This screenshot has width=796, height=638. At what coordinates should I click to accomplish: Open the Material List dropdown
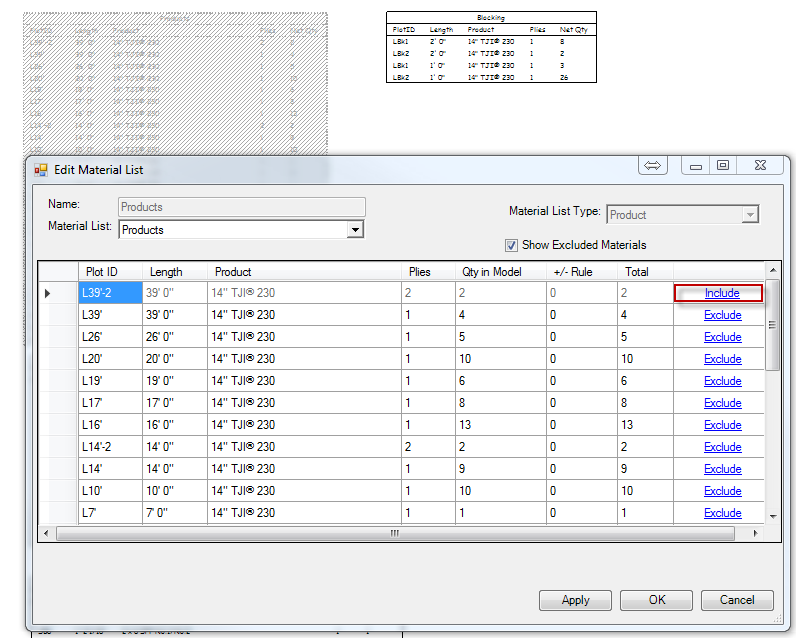[x=355, y=230]
